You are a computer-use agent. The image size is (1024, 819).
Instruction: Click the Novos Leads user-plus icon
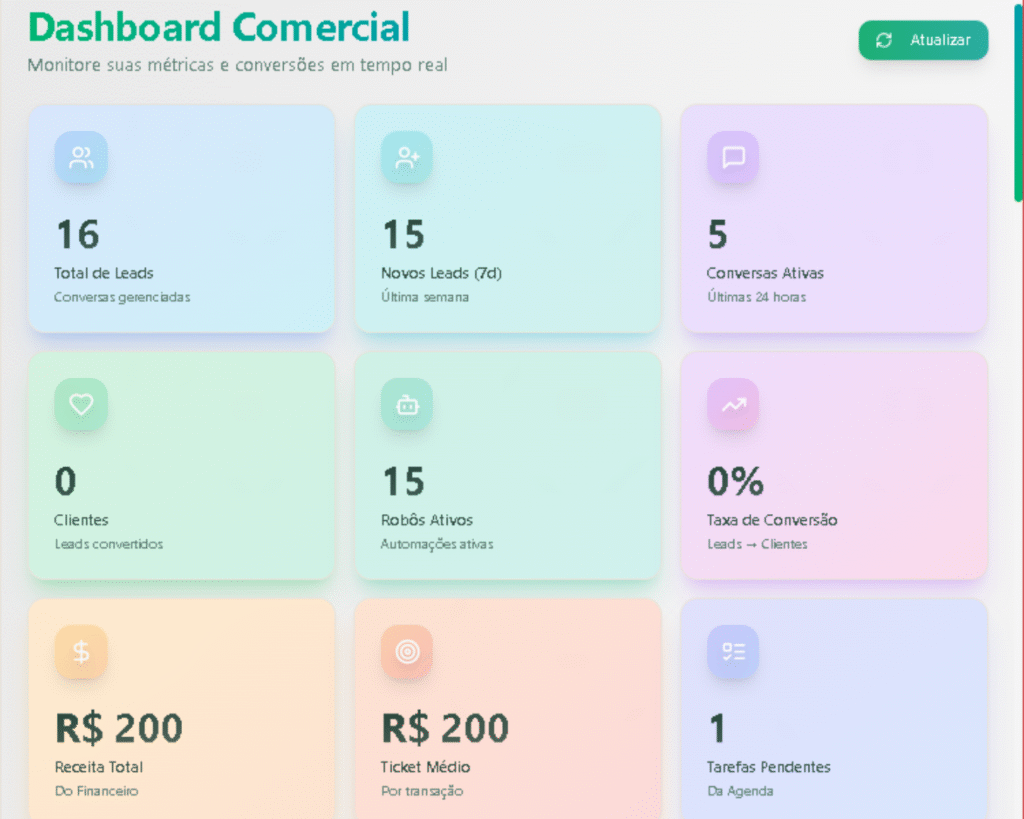[407, 157]
